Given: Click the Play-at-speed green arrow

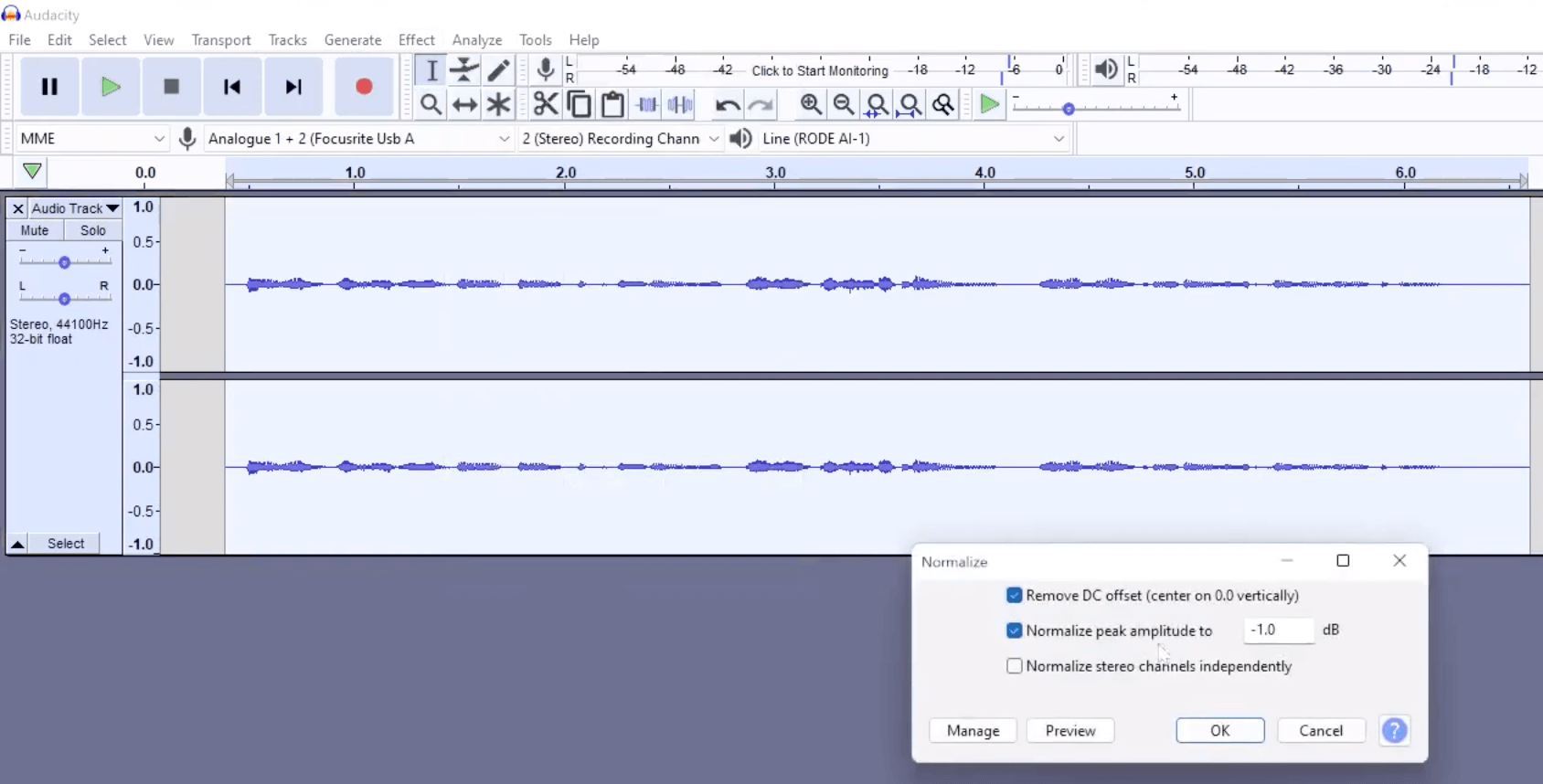Looking at the screenshot, I should coord(989,104).
